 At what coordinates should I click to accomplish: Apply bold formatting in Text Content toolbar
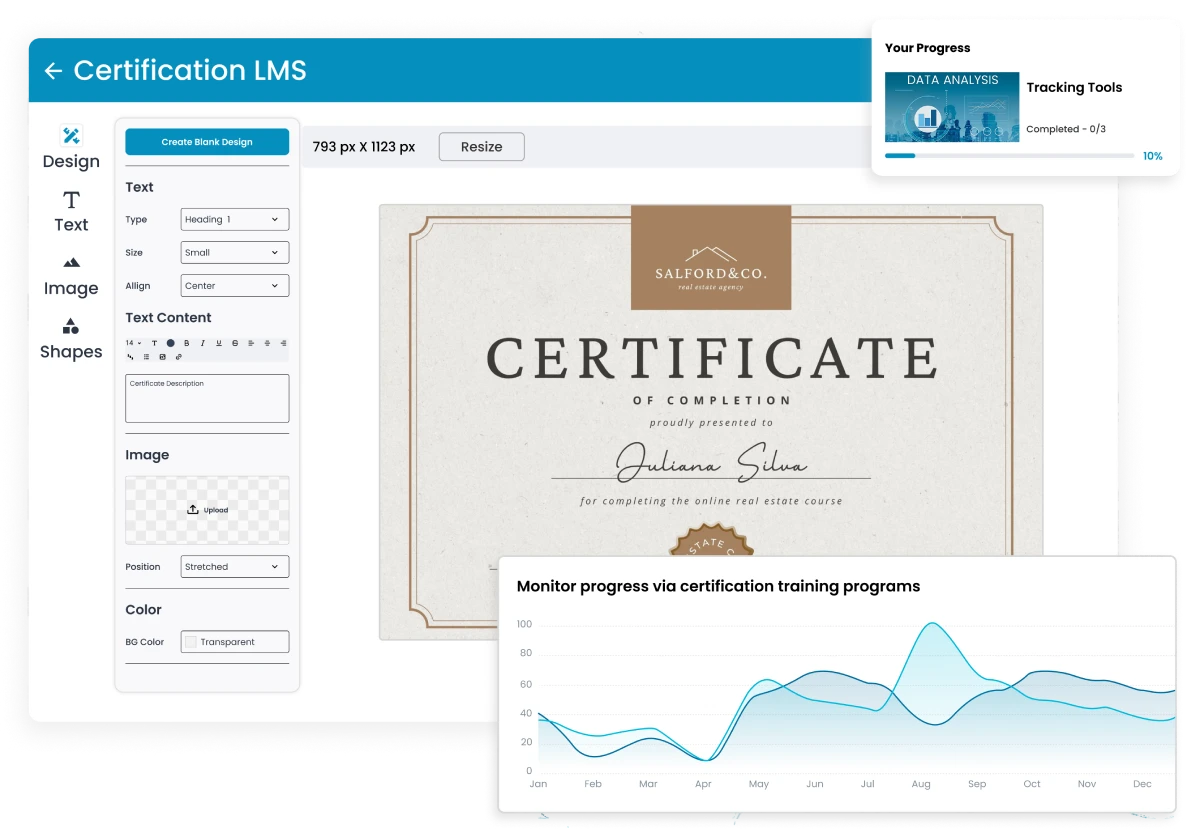click(187, 343)
